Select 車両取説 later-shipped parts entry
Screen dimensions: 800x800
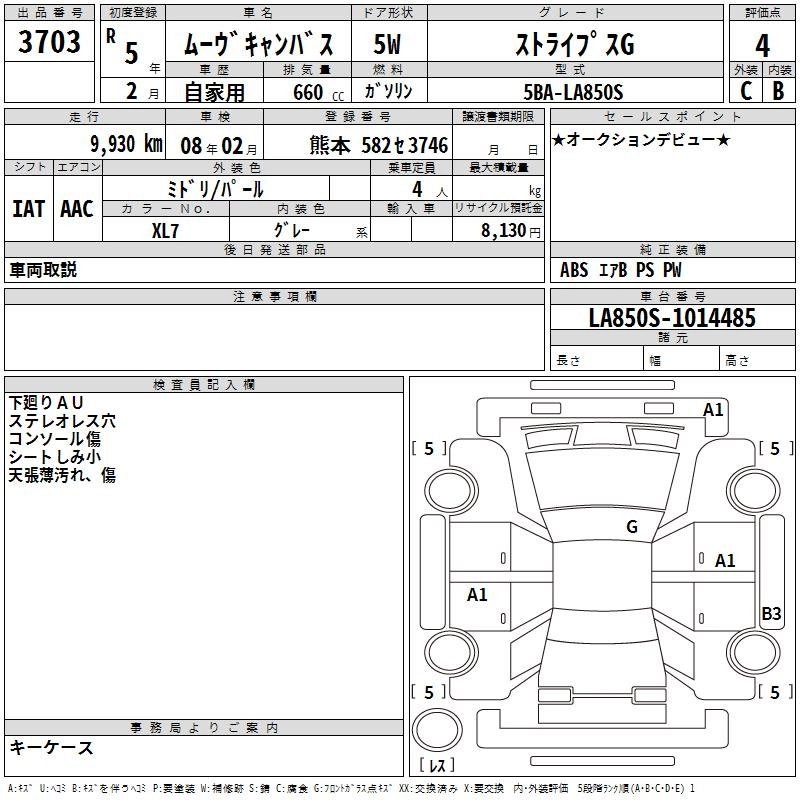coord(43,270)
